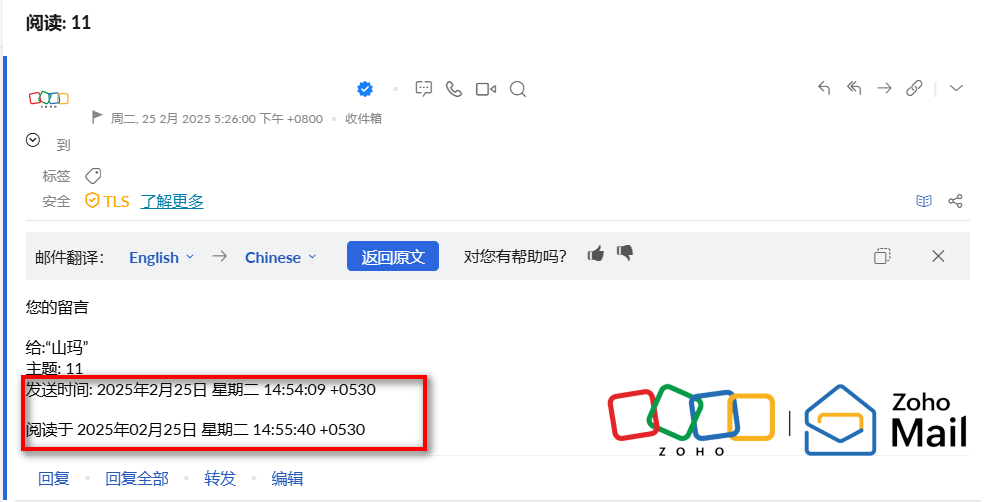Toggle the flag on this email
Screen dimensions: 985x502
point(97,118)
